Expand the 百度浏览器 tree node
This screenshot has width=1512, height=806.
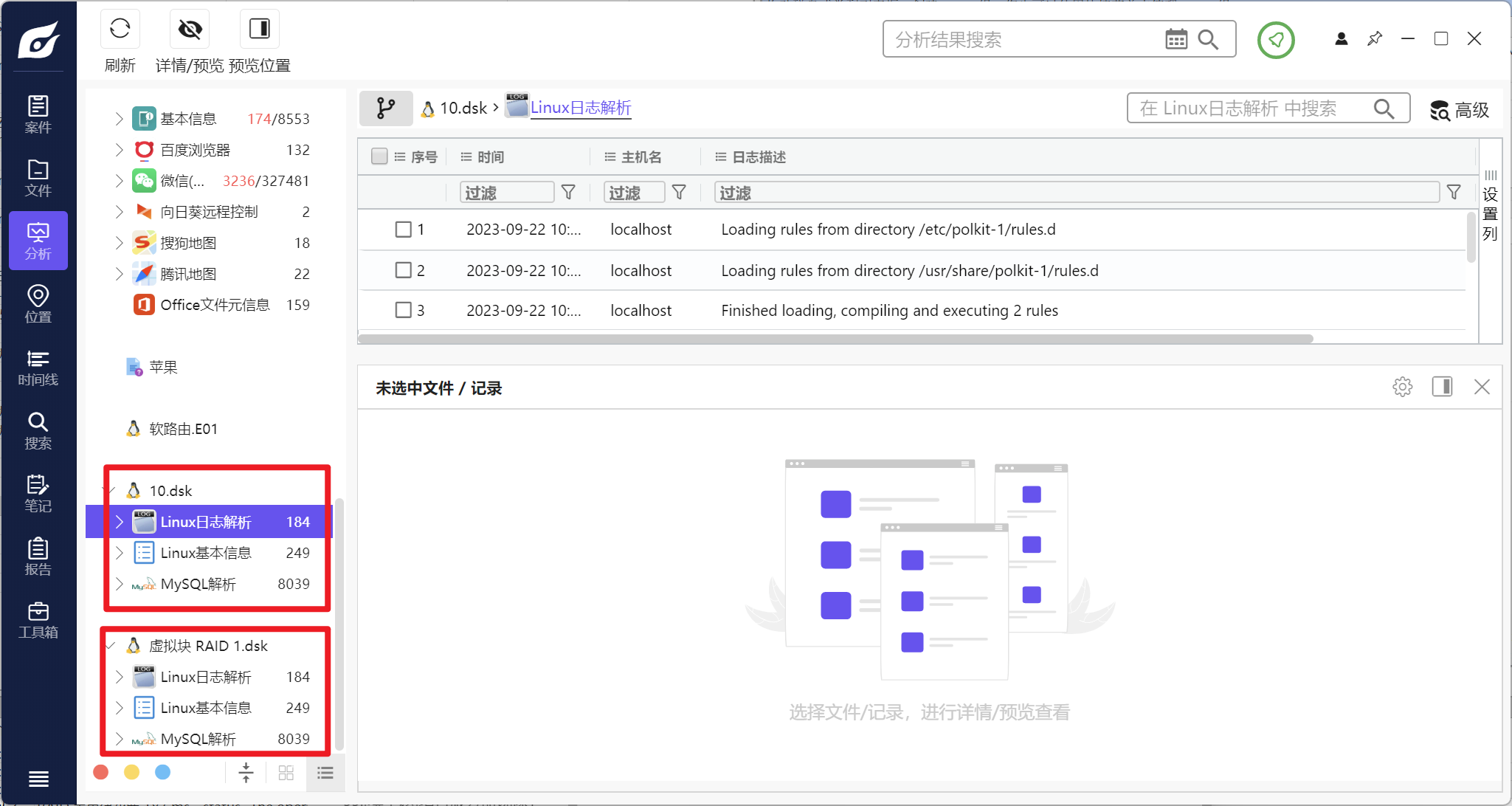click(x=119, y=150)
